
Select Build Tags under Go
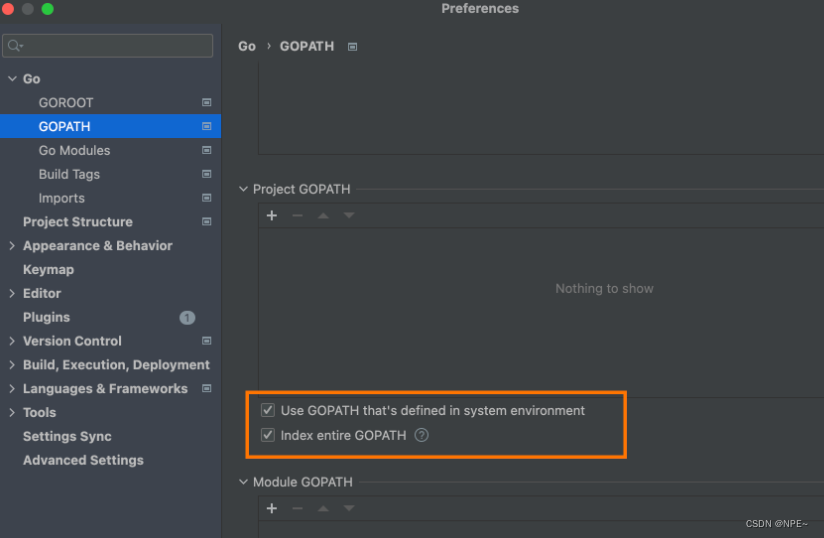pyautogui.click(x=69, y=174)
